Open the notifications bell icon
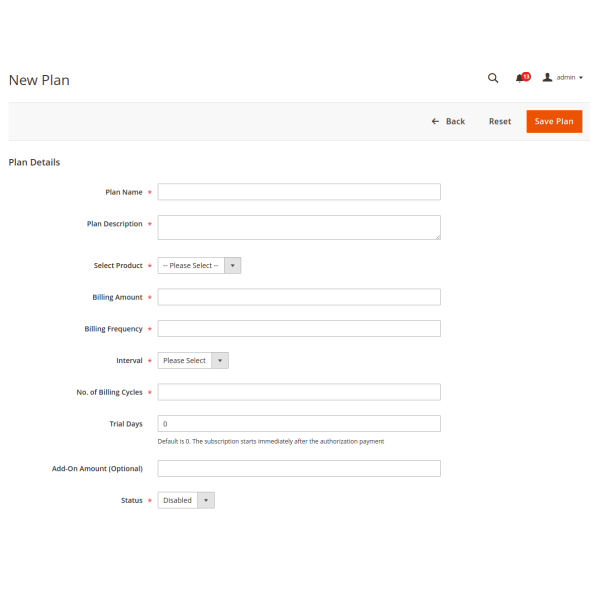 pos(520,78)
